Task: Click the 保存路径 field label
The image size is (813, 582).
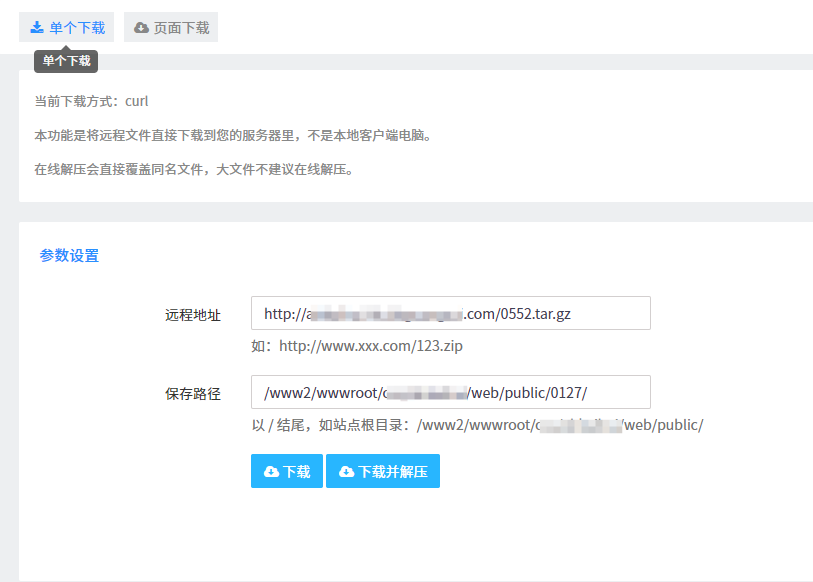Action: 193,393
